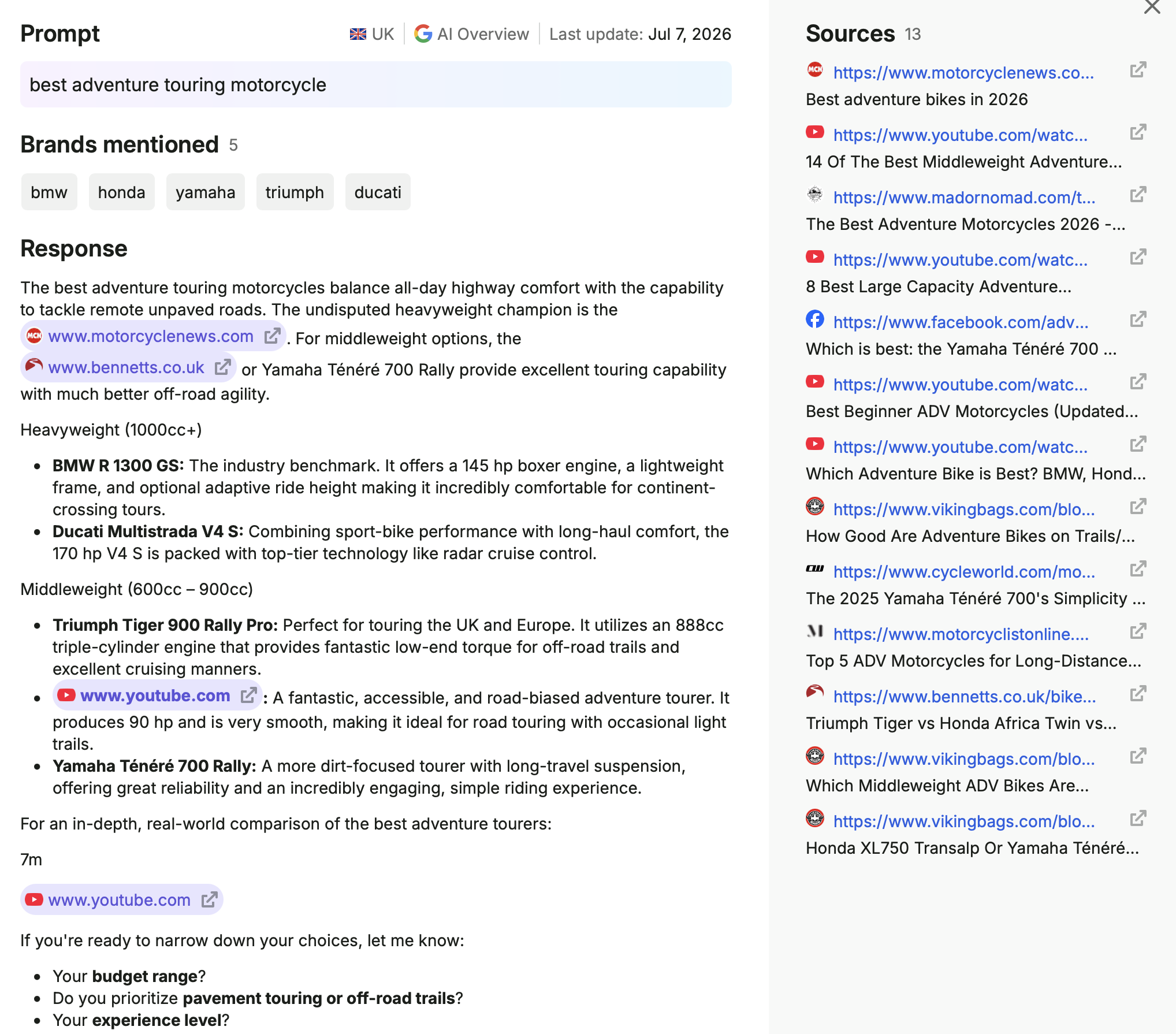Open vikingbags URL above 'How Good Are Adventure Bikes'
This screenshot has width=1176, height=1034.
point(964,509)
